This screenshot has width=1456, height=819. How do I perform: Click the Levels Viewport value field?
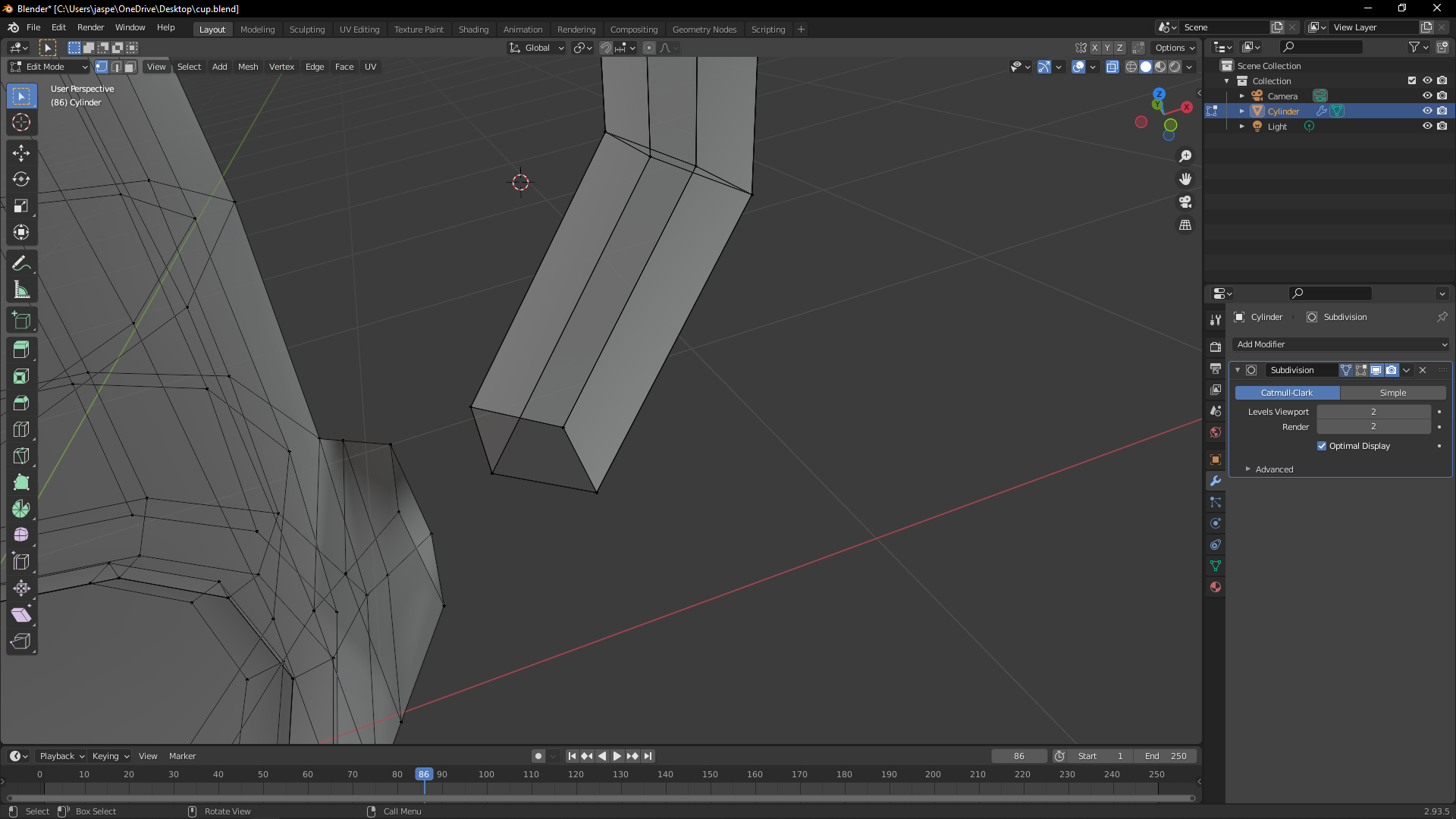coord(1373,412)
